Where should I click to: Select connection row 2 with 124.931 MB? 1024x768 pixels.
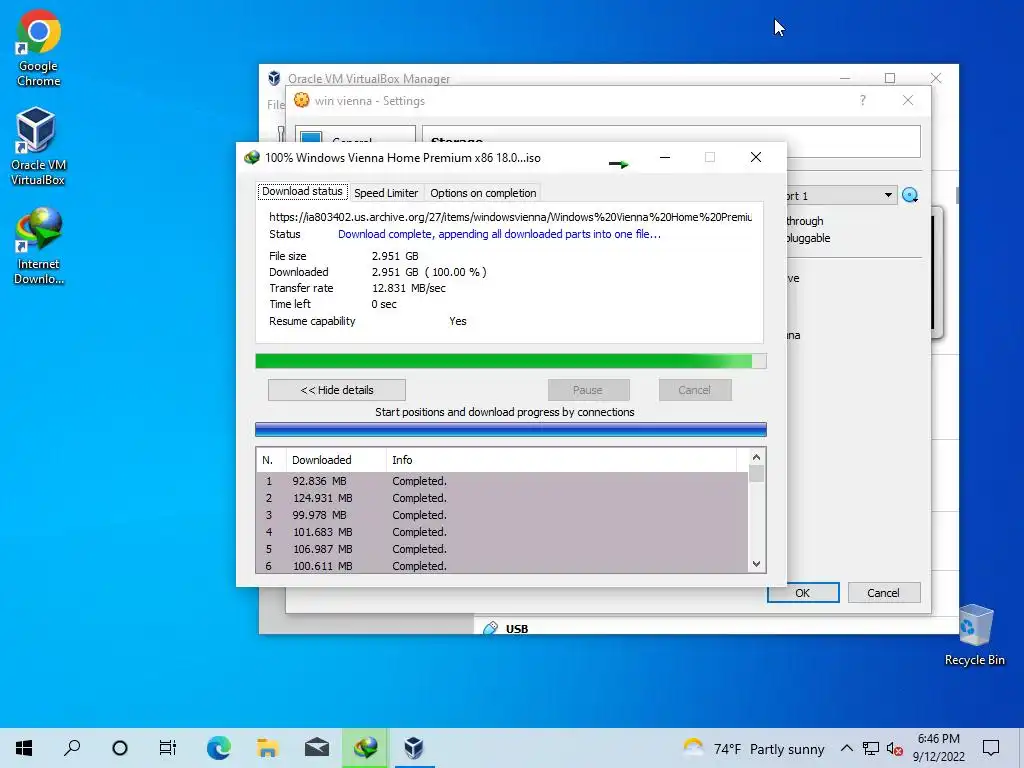502,498
